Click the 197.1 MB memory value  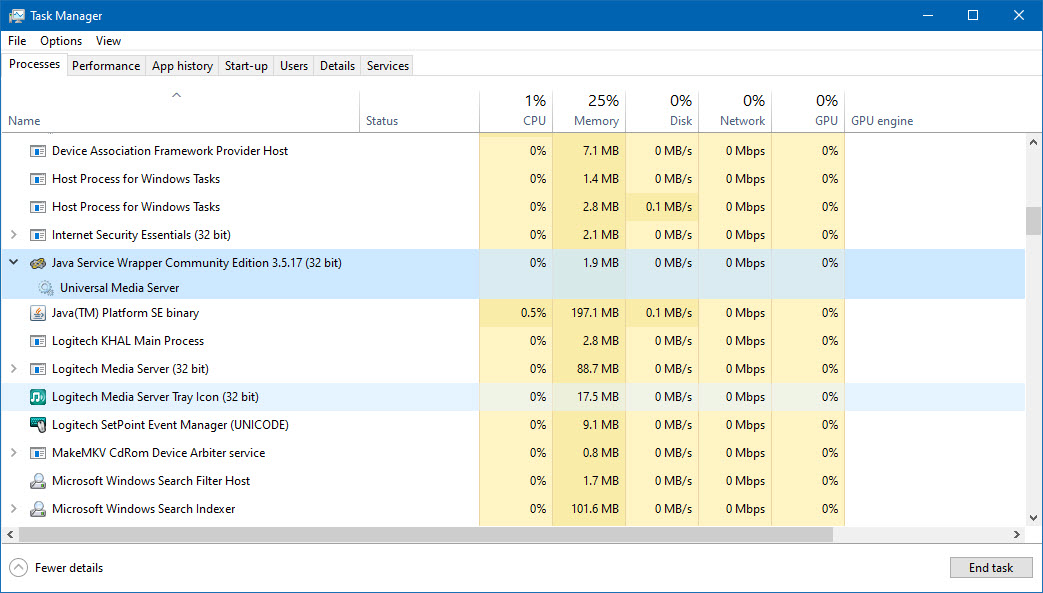click(595, 313)
